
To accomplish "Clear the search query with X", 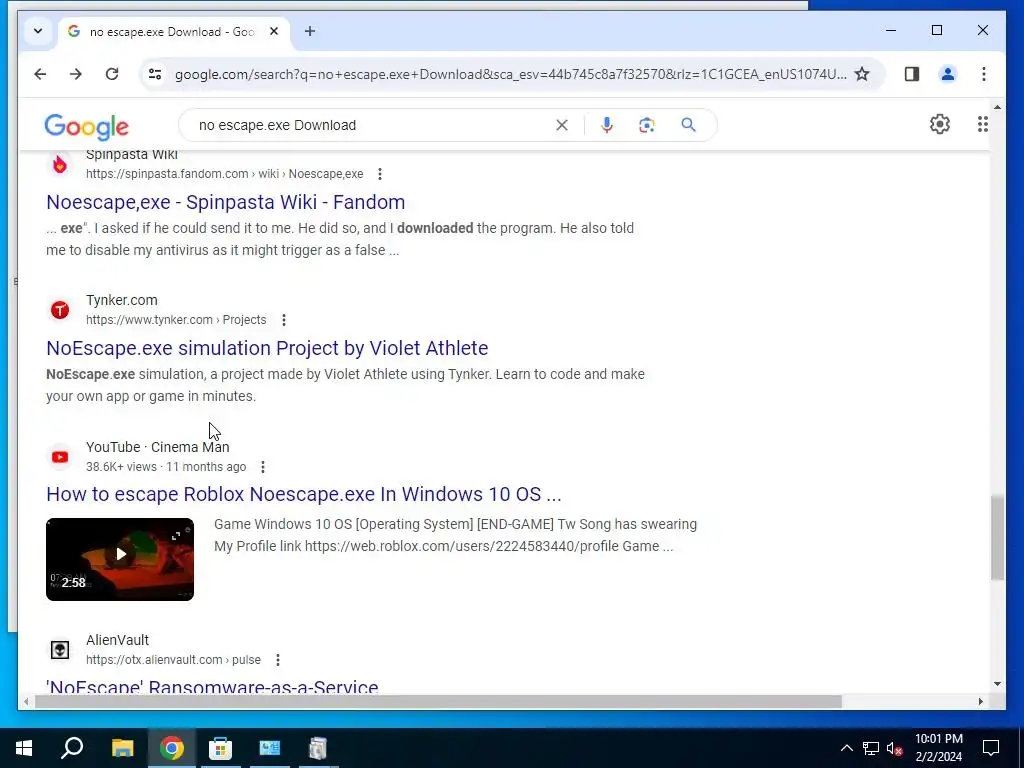I will coord(562,125).
